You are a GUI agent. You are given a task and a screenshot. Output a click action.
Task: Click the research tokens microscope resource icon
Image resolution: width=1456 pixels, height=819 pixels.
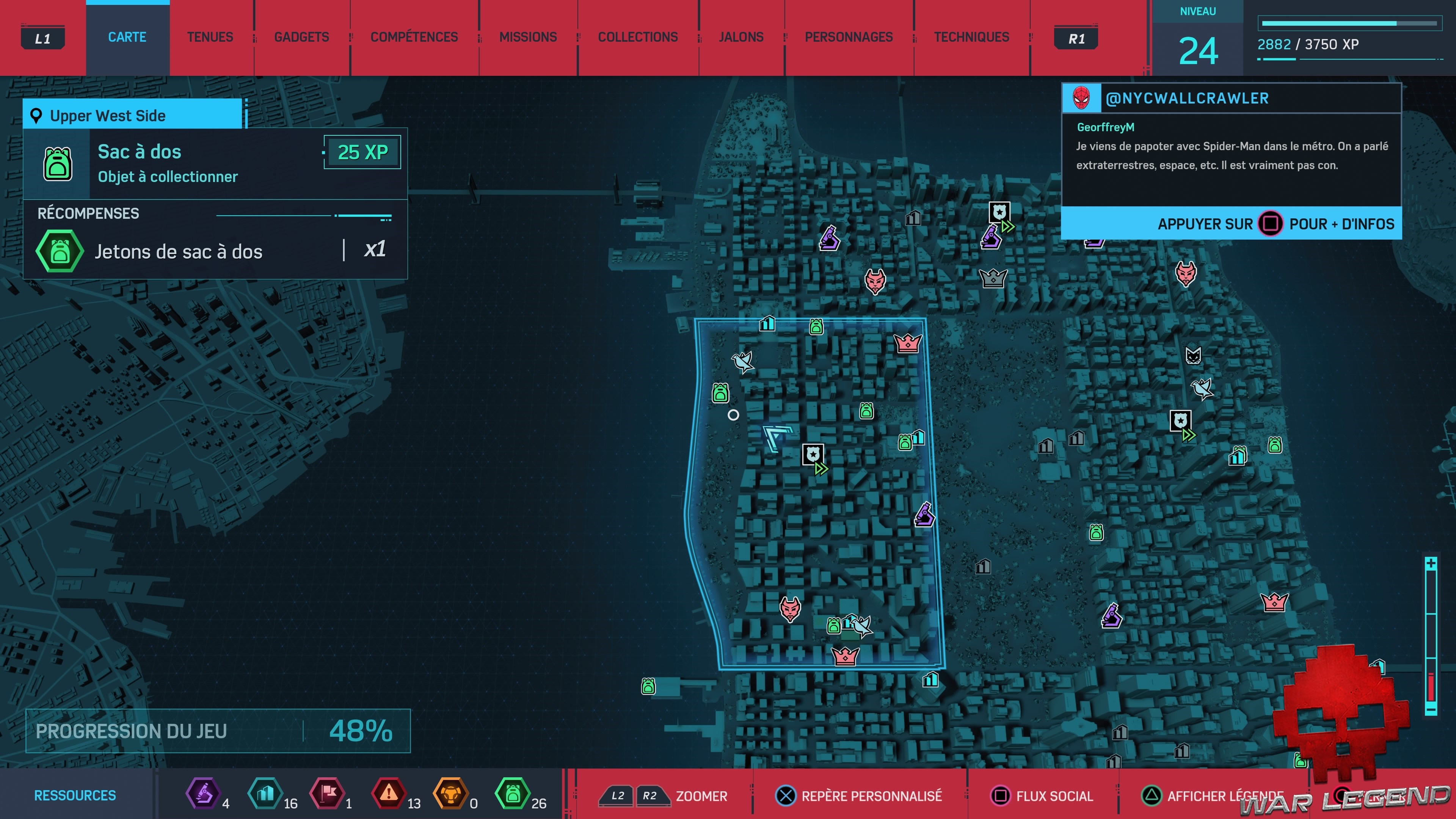coord(203,794)
